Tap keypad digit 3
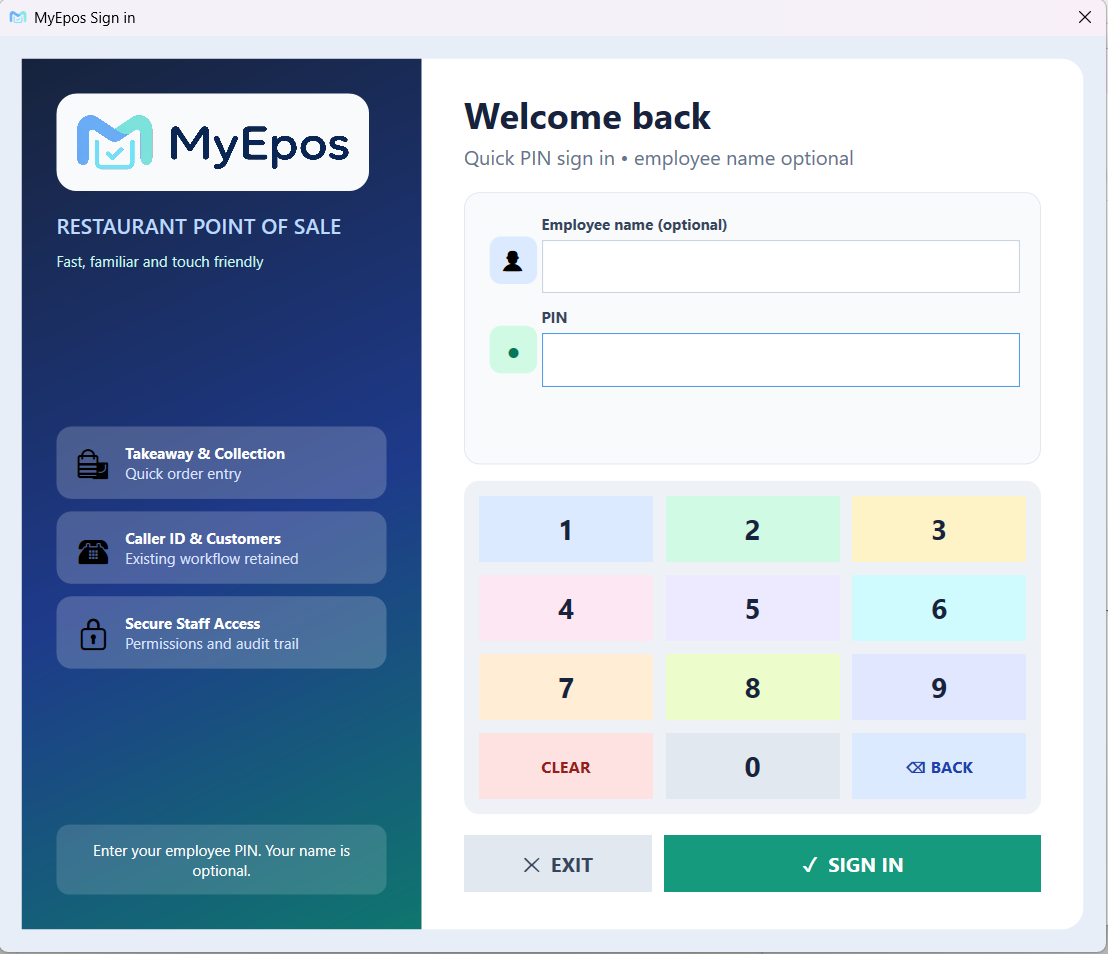 pyautogui.click(x=938, y=529)
